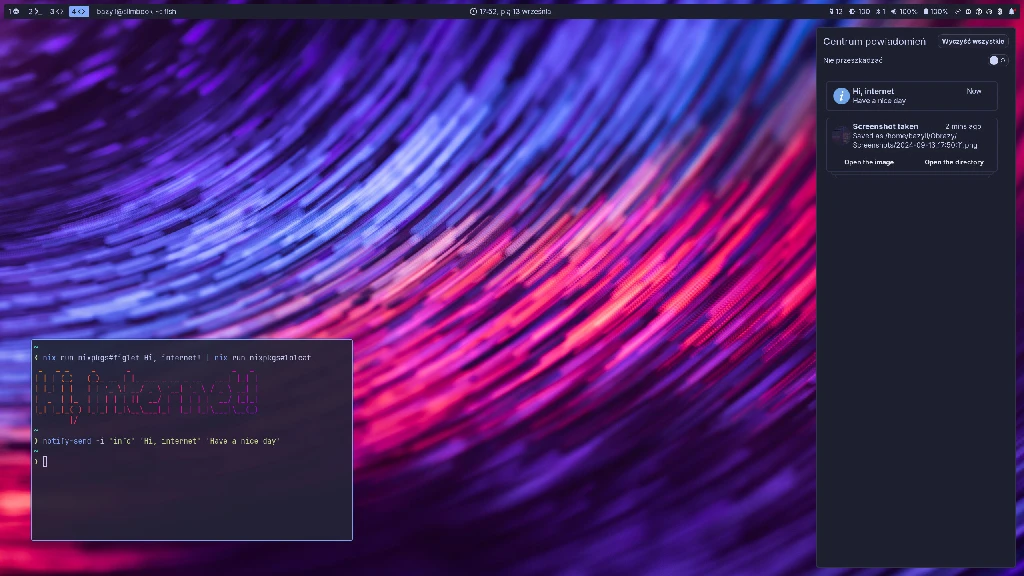Click the notify-send command line in terminal
Viewport: 1024px width, 576px height.
pyautogui.click(x=161, y=441)
